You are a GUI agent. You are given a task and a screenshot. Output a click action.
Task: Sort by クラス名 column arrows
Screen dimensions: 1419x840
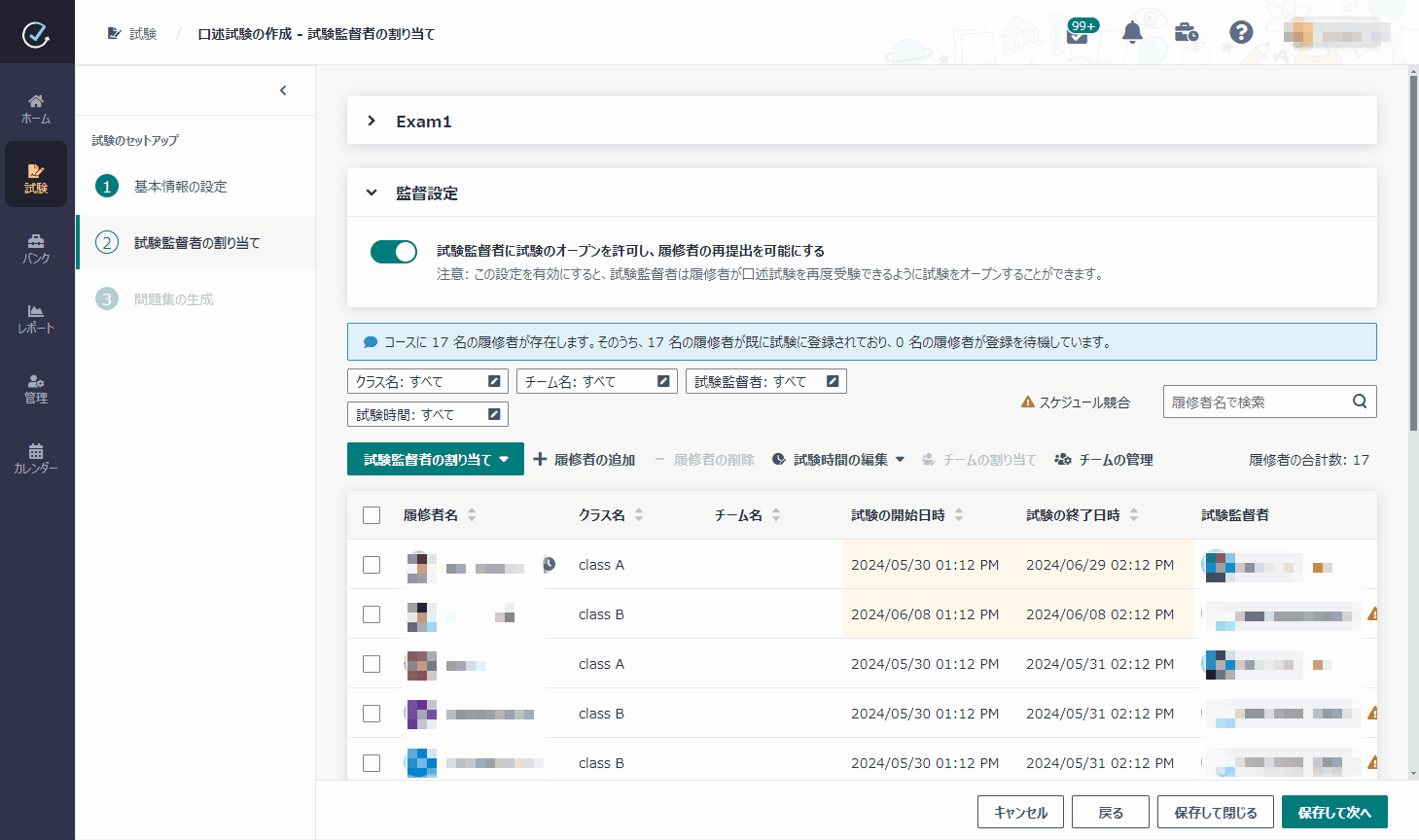pyautogui.click(x=639, y=514)
